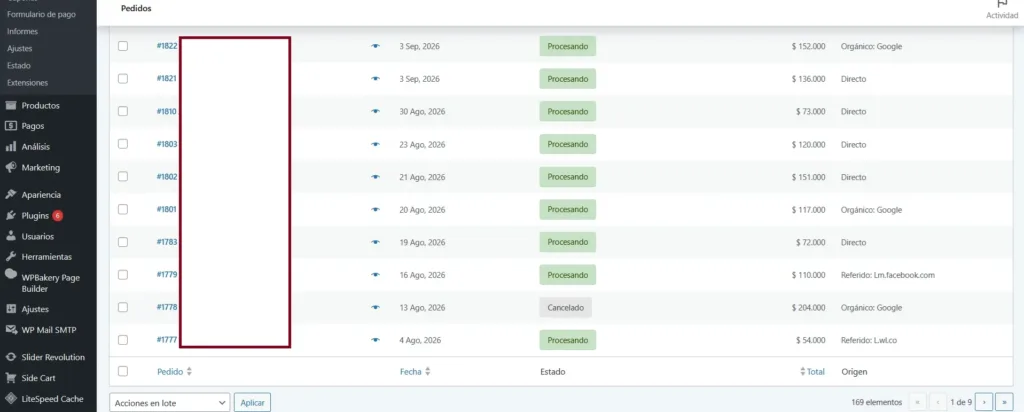
Task: Click the Slider Revolution refresh icon
Action: pos(10,357)
